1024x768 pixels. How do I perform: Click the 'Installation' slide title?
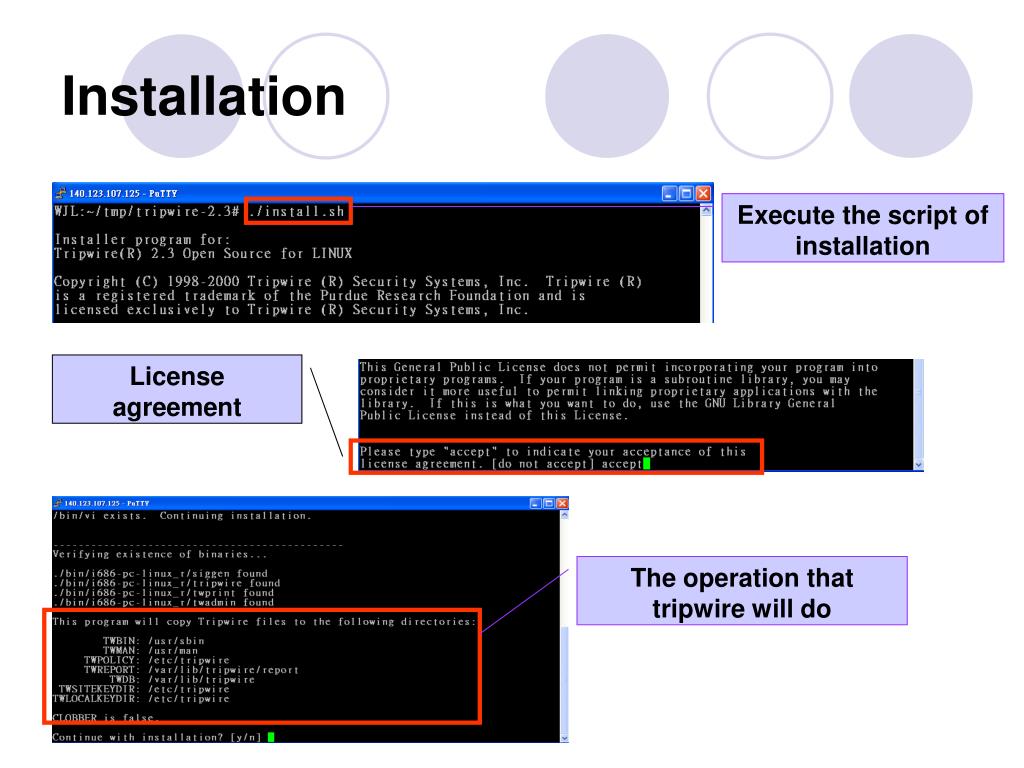[x=203, y=97]
